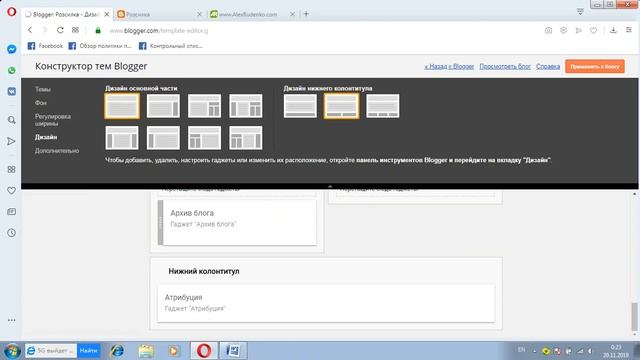Viewport: 640px width, 360px height.
Task: Select first body layout in bottom row
Action: pyautogui.click(x=122, y=138)
